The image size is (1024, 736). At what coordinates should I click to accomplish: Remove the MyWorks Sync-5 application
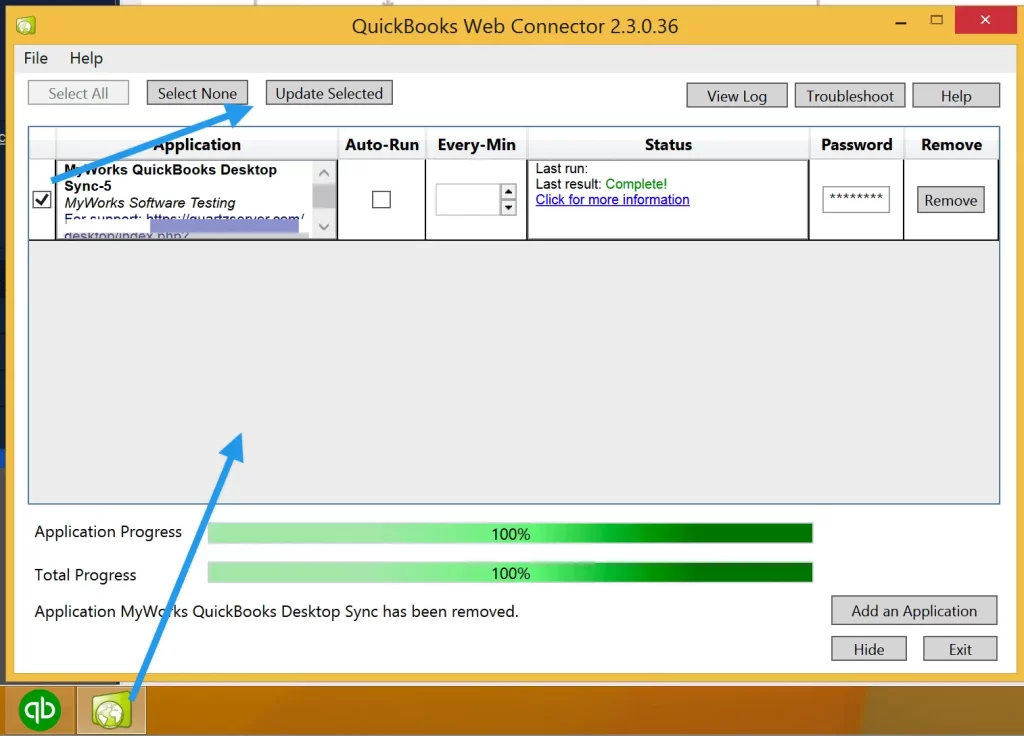[949, 199]
